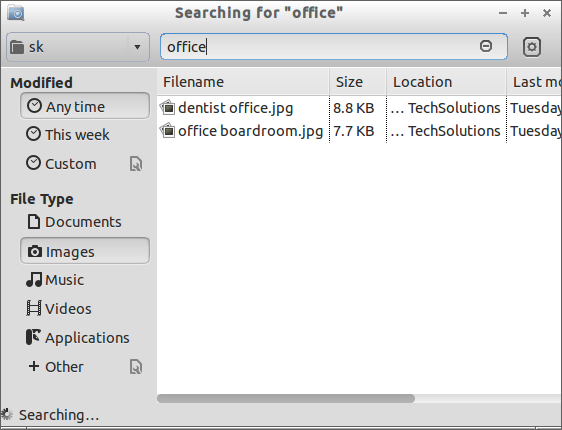Click the search settings gear icon
Screen dimensions: 562x430
[x=532, y=47]
